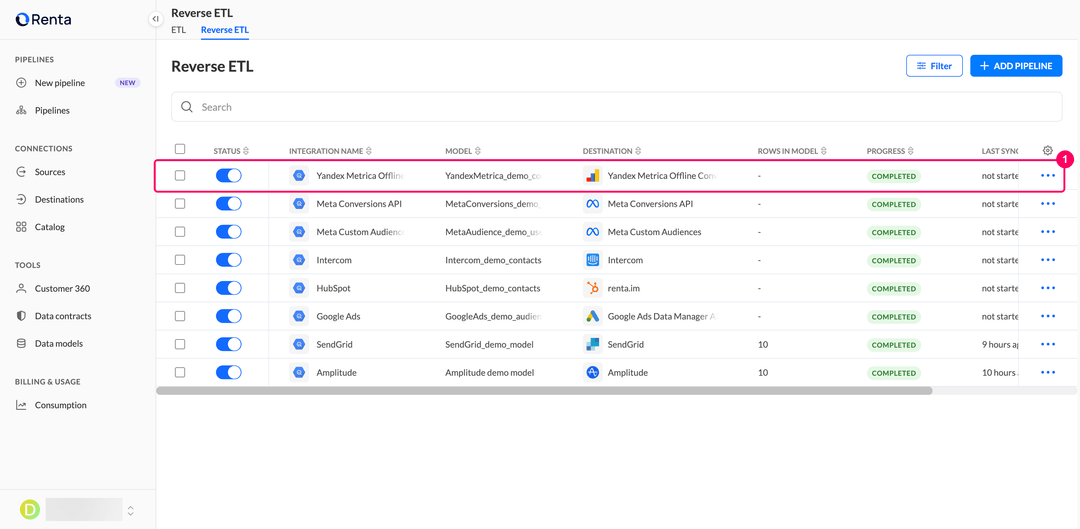Click the BigQuery icon beside HubSpot integration name
This screenshot has width=1080, height=529.
click(x=299, y=288)
